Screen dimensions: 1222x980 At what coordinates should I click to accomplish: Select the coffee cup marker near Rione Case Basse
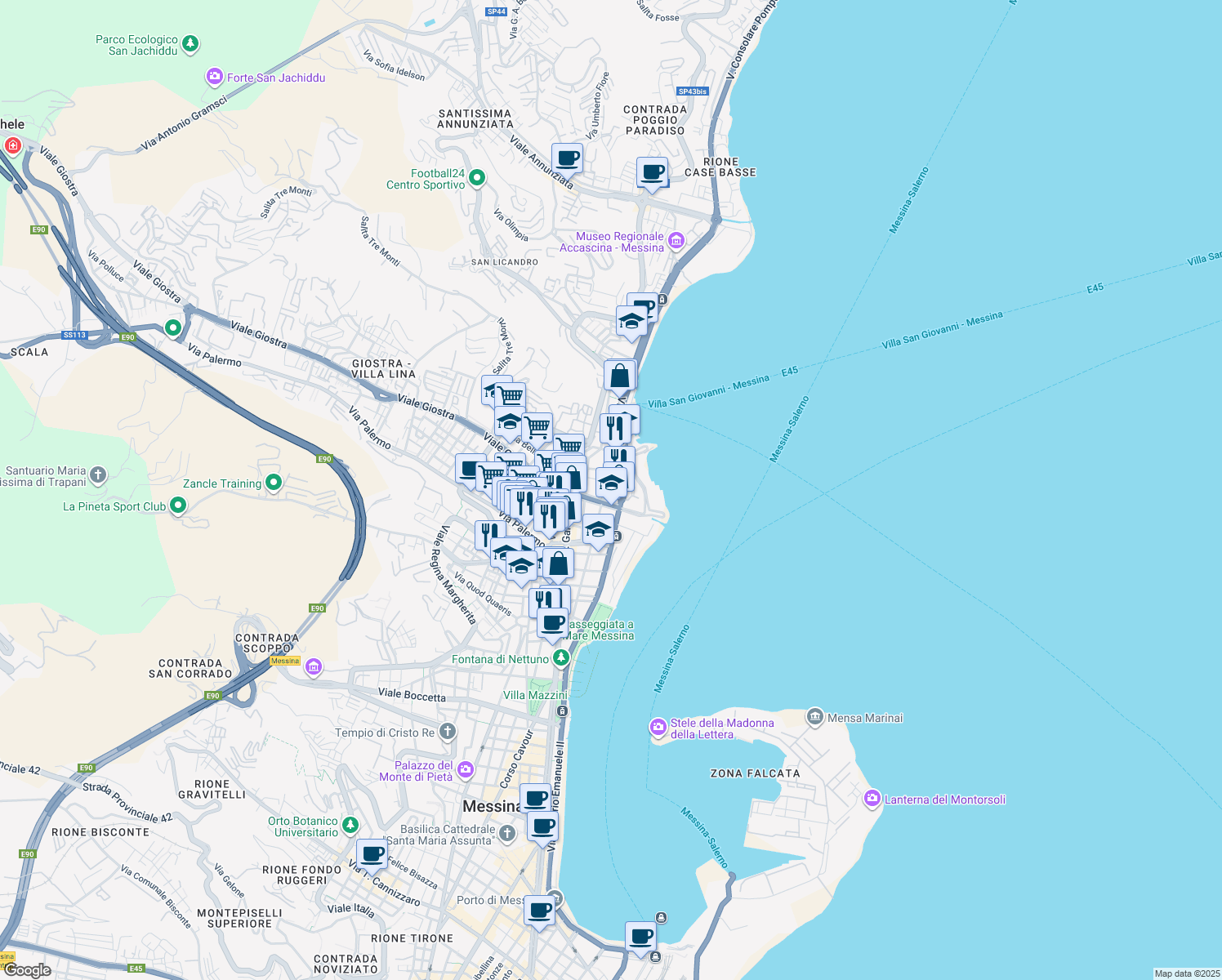651,173
